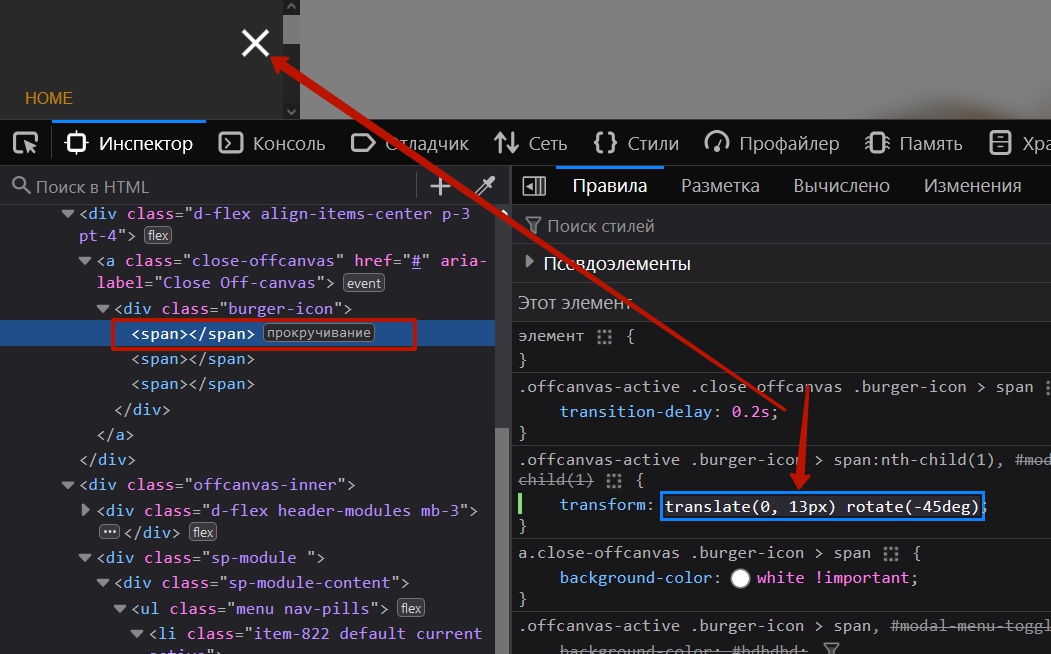Pick a page color with the eyedropper
This screenshot has width=1051, height=654.
pos(484,186)
